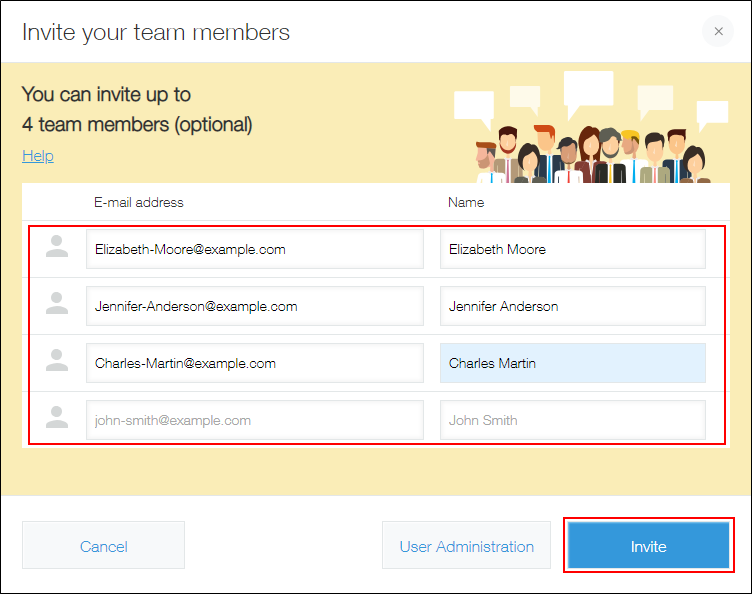Click the person icon beside Elizabeth Moore's row
Viewport: 752px width, 594px height.
pyautogui.click(x=58, y=248)
